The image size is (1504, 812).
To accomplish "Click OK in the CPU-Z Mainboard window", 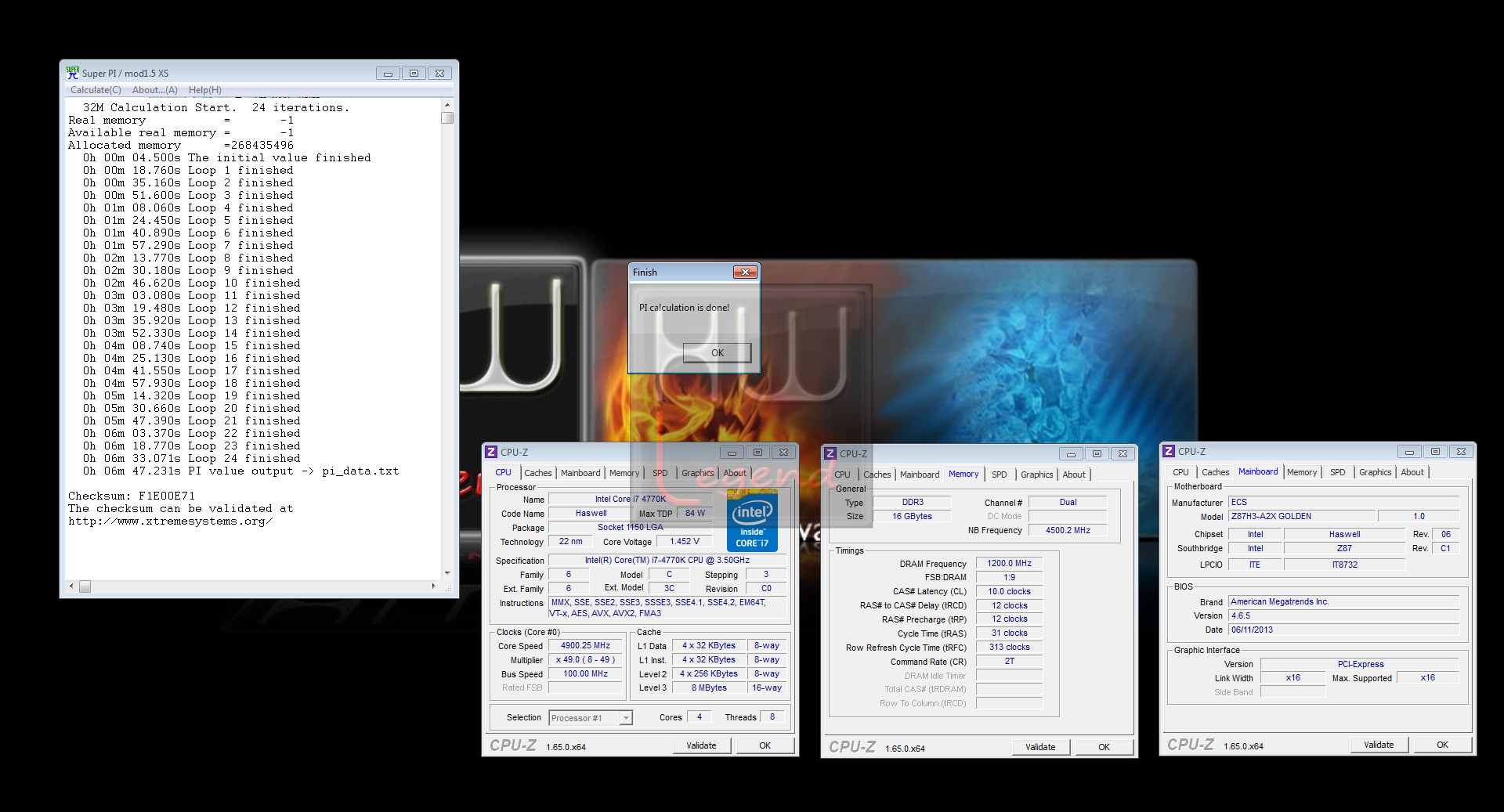I will pos(1442,745).
